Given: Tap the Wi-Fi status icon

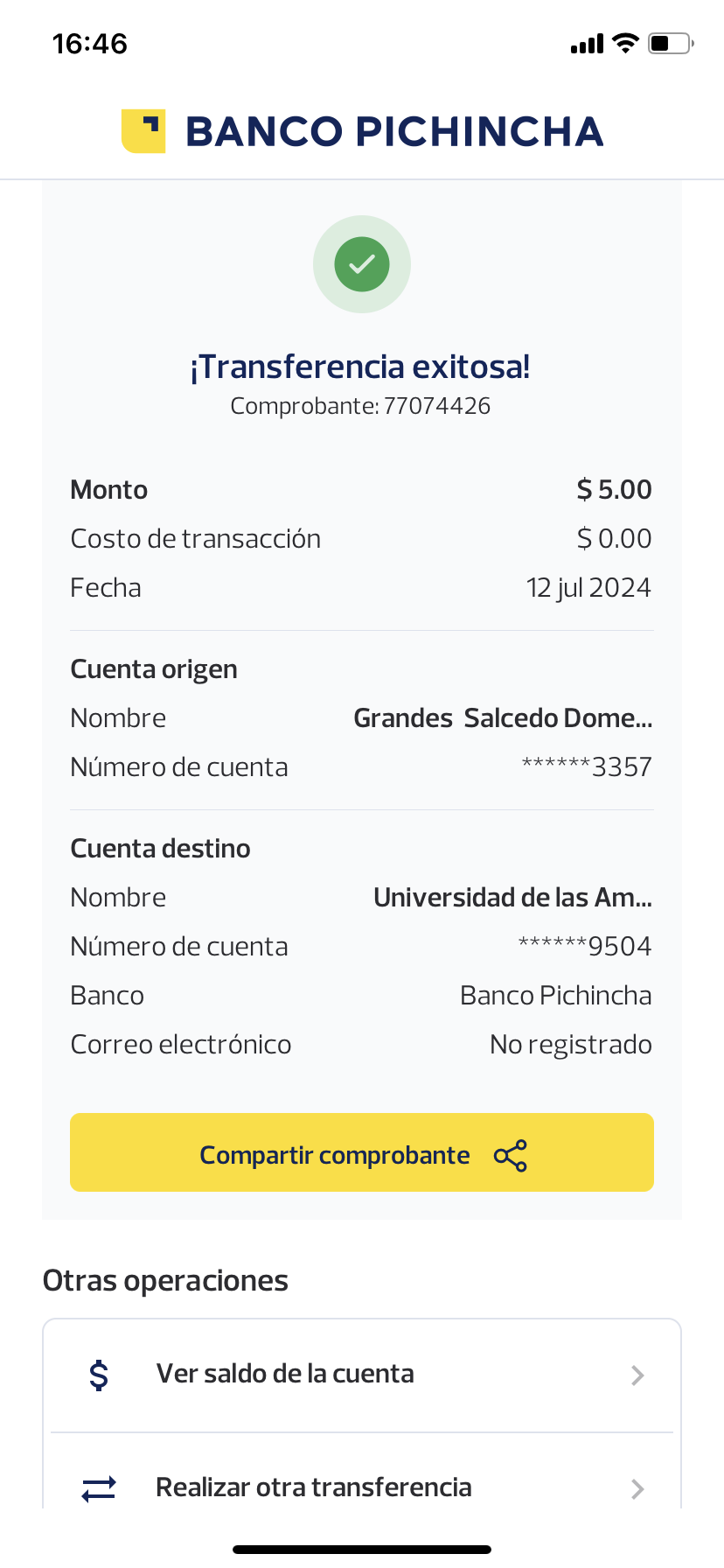Looking at the screenshot, I should (625, 43).
